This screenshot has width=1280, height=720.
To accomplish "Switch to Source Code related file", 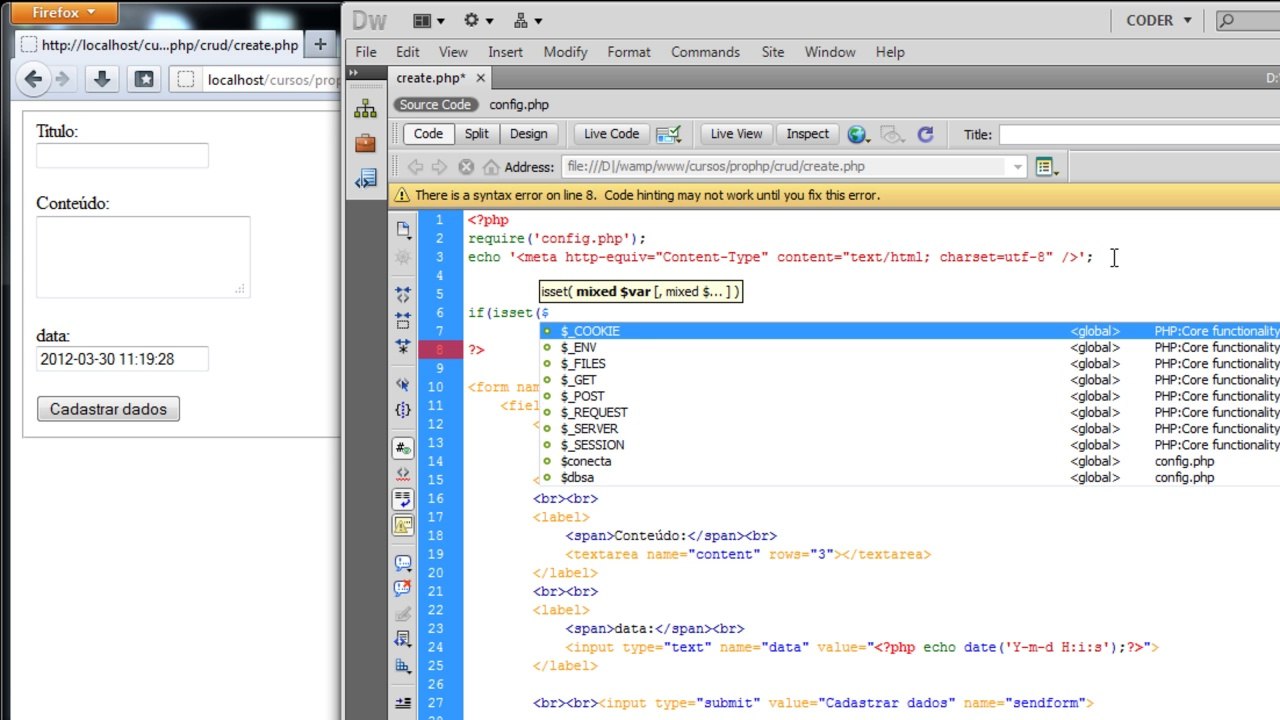I will pos(434,105).
